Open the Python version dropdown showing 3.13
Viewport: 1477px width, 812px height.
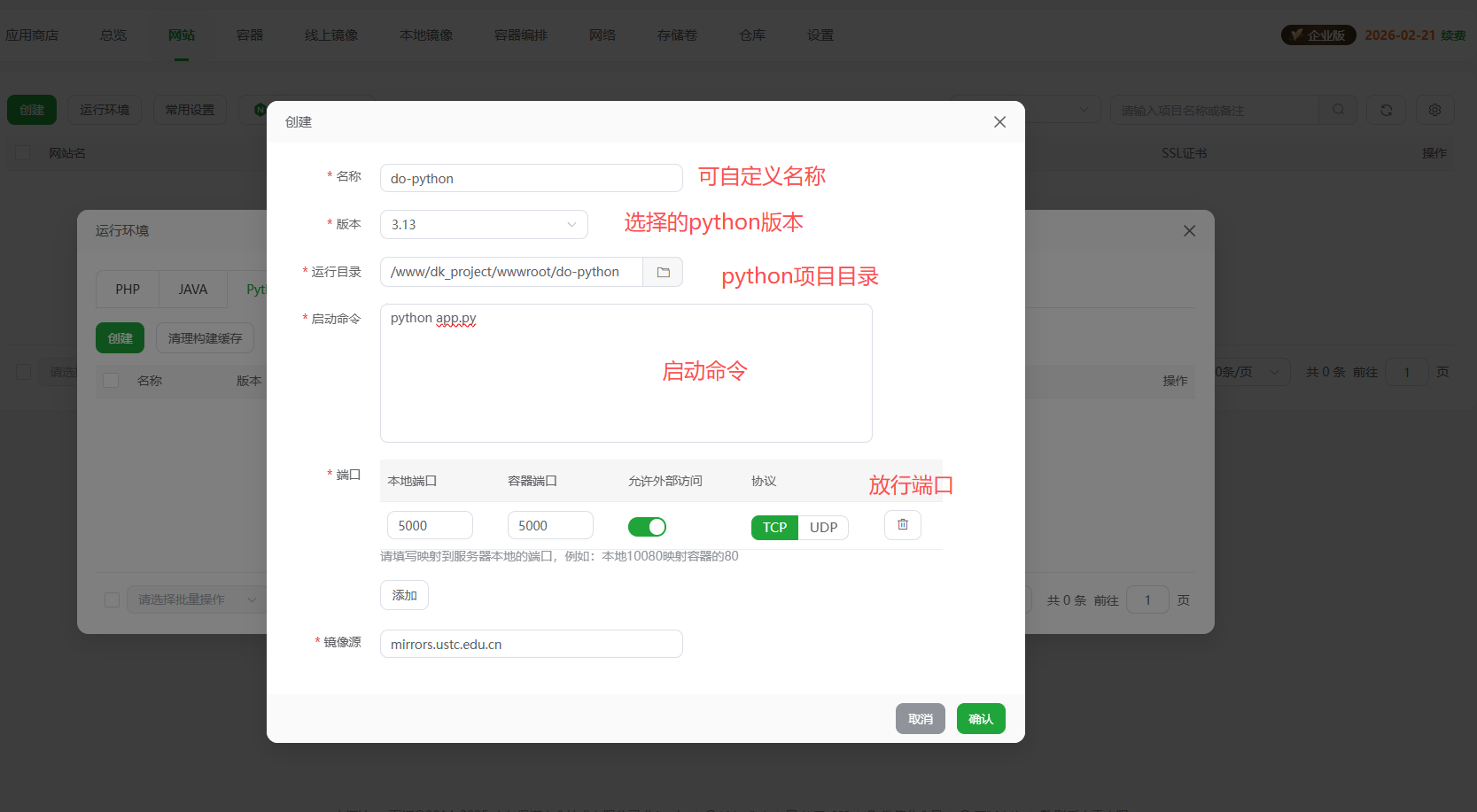484,224
